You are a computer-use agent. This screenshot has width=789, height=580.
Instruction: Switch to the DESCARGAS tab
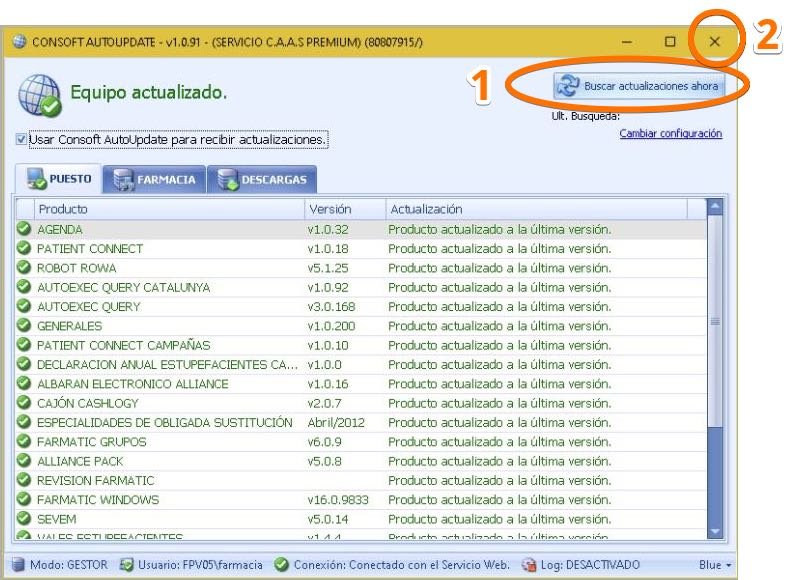click(262, 180)
